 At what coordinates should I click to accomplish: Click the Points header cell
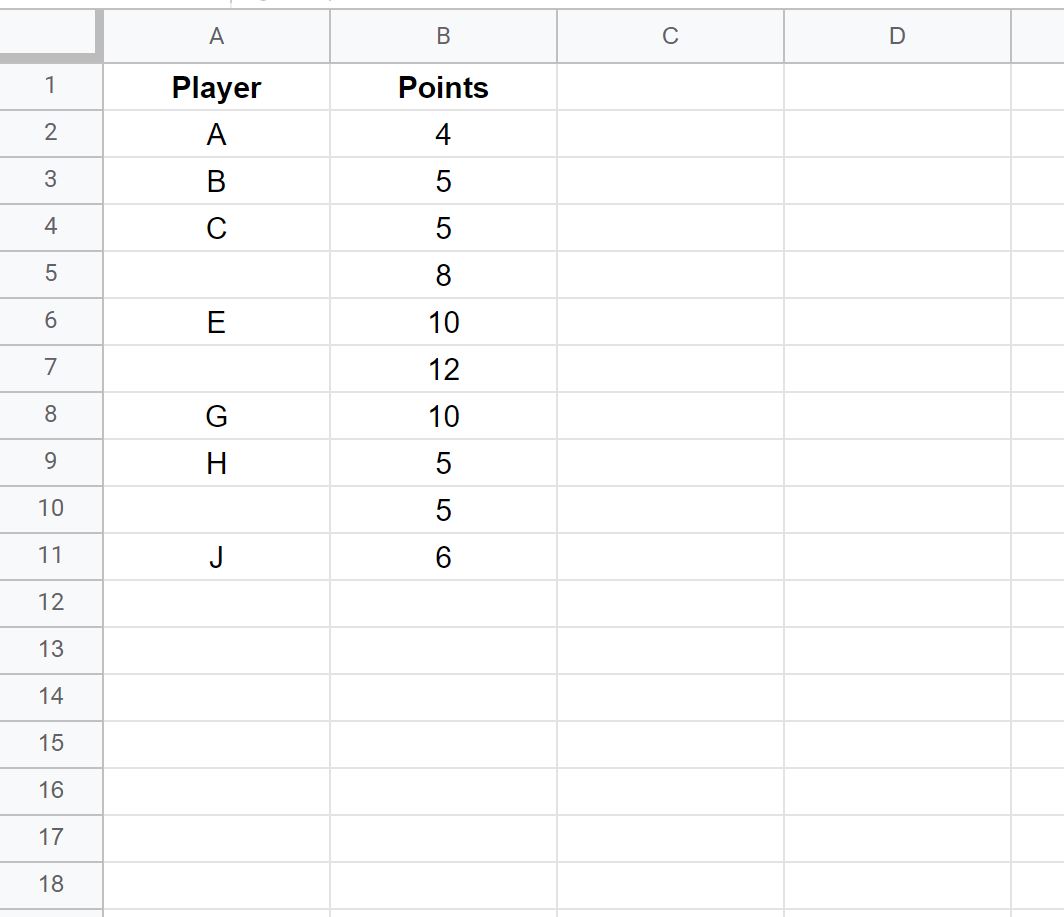(x=443, y=87)
